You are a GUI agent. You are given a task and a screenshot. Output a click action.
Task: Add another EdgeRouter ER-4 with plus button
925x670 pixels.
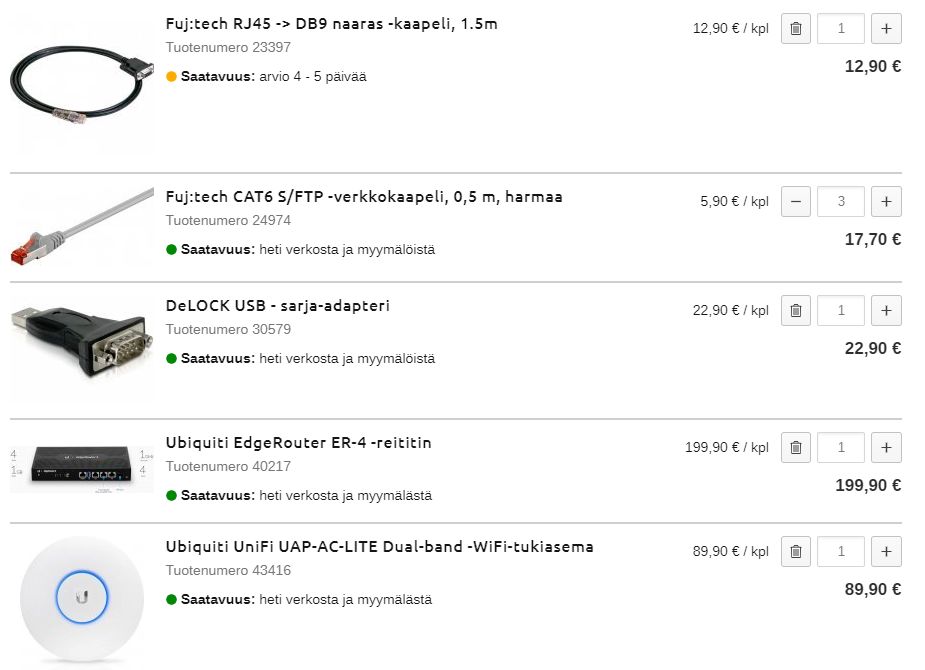click(886, 447)
